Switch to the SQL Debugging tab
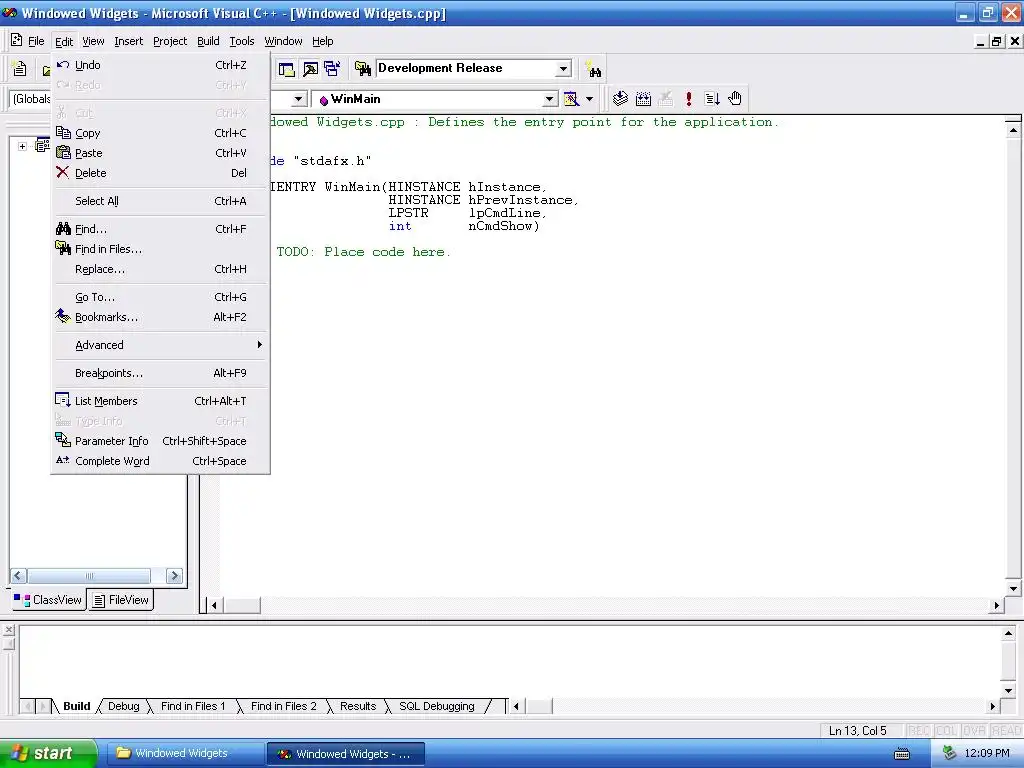 [437, 706]
